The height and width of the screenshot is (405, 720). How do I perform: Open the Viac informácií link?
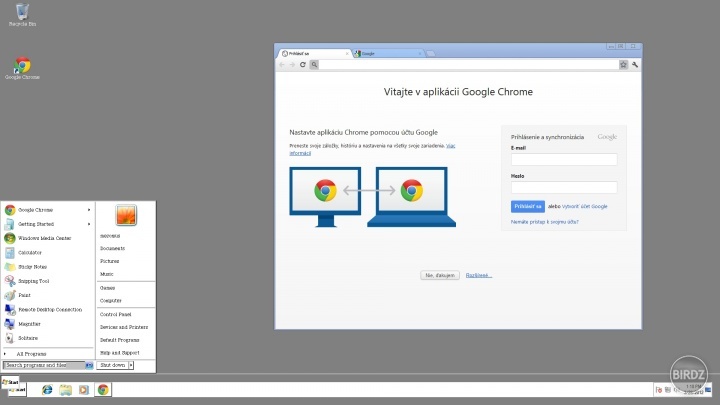pos(450,146)
